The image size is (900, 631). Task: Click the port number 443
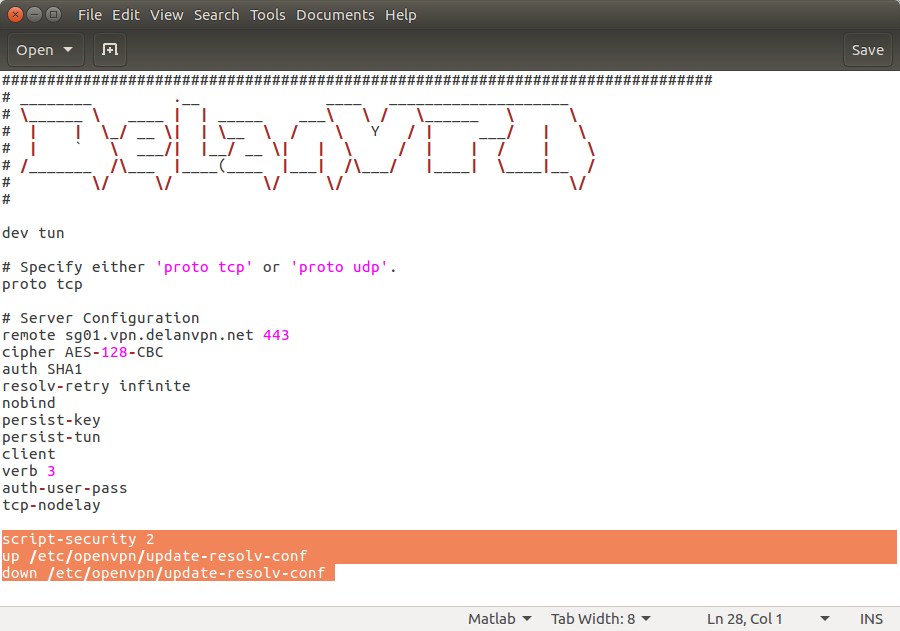(276, 335)
